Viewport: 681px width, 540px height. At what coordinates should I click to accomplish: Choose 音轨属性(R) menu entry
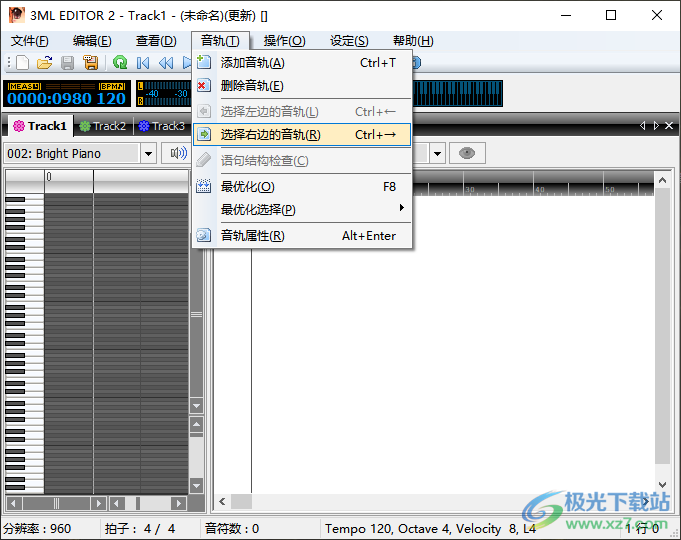point(302,235)
